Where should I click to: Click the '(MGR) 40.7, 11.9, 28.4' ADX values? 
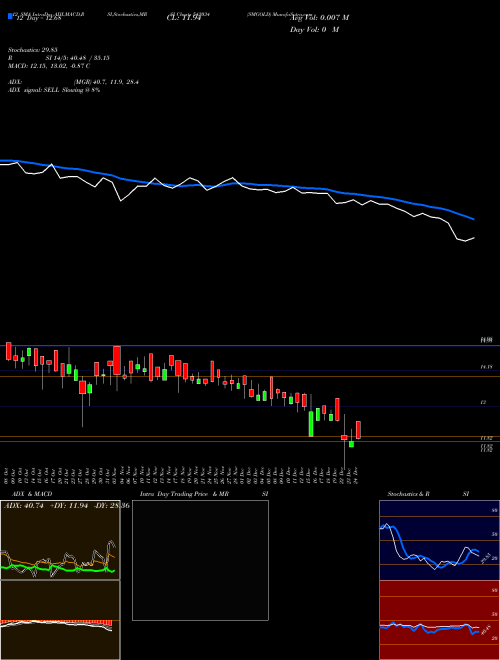pos(106,82)
